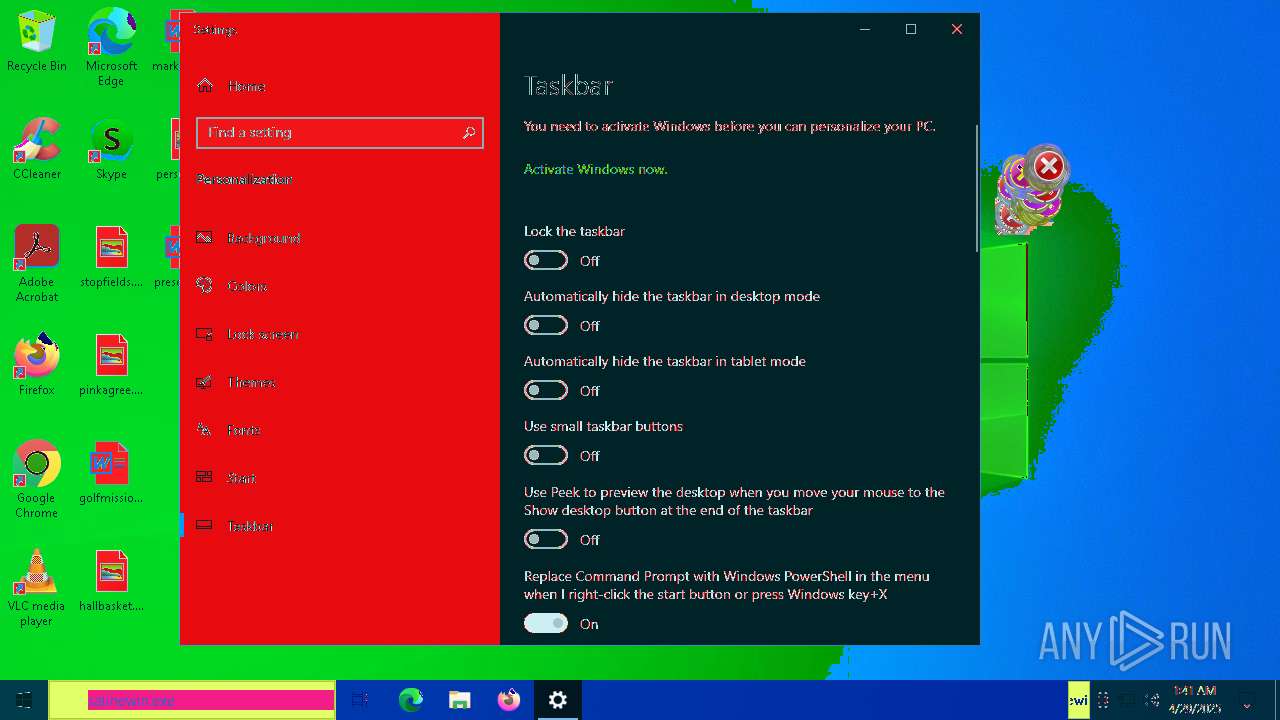1280x720 pixels.
Task: Click the search magnifier icon in Settings
Action: pos(468,133)
